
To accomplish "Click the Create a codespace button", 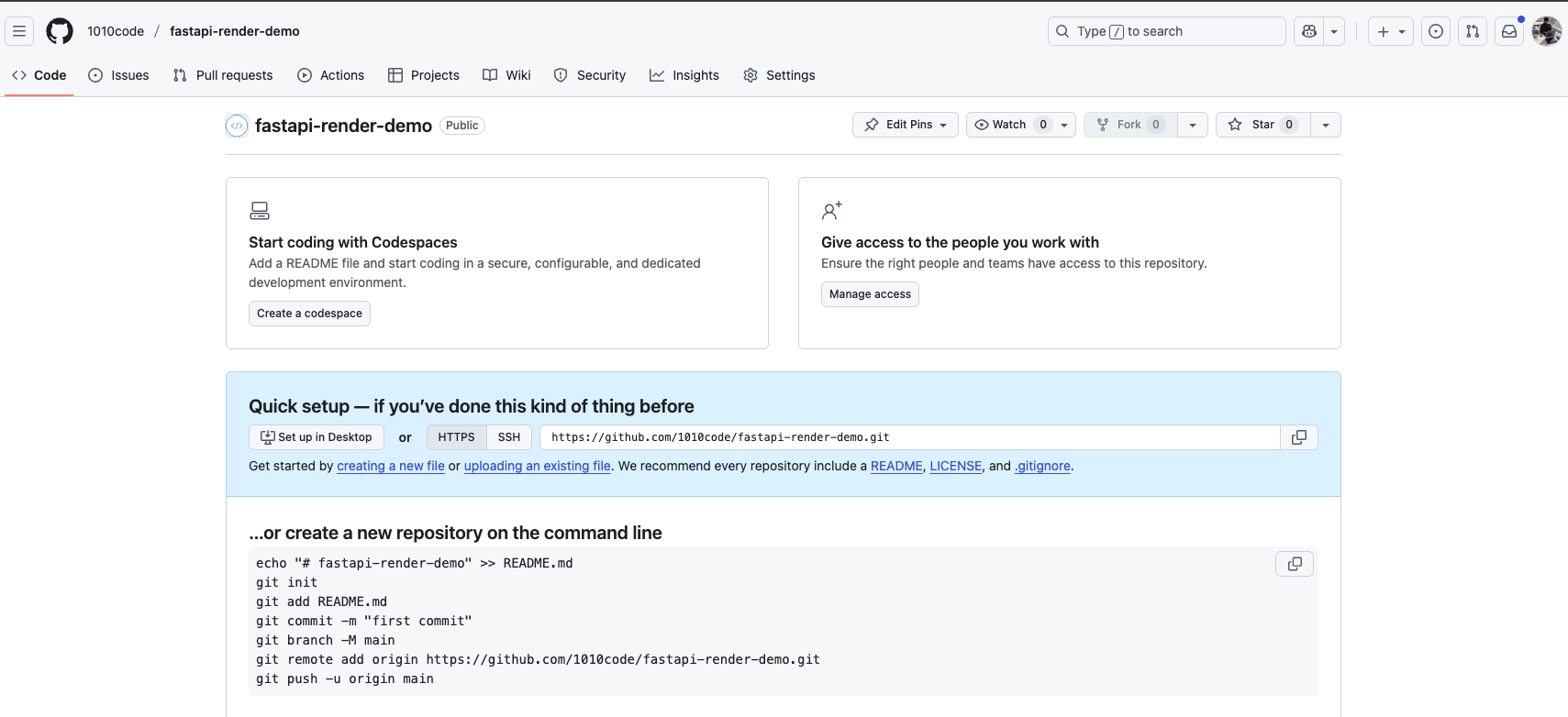I will coord(309,314).
